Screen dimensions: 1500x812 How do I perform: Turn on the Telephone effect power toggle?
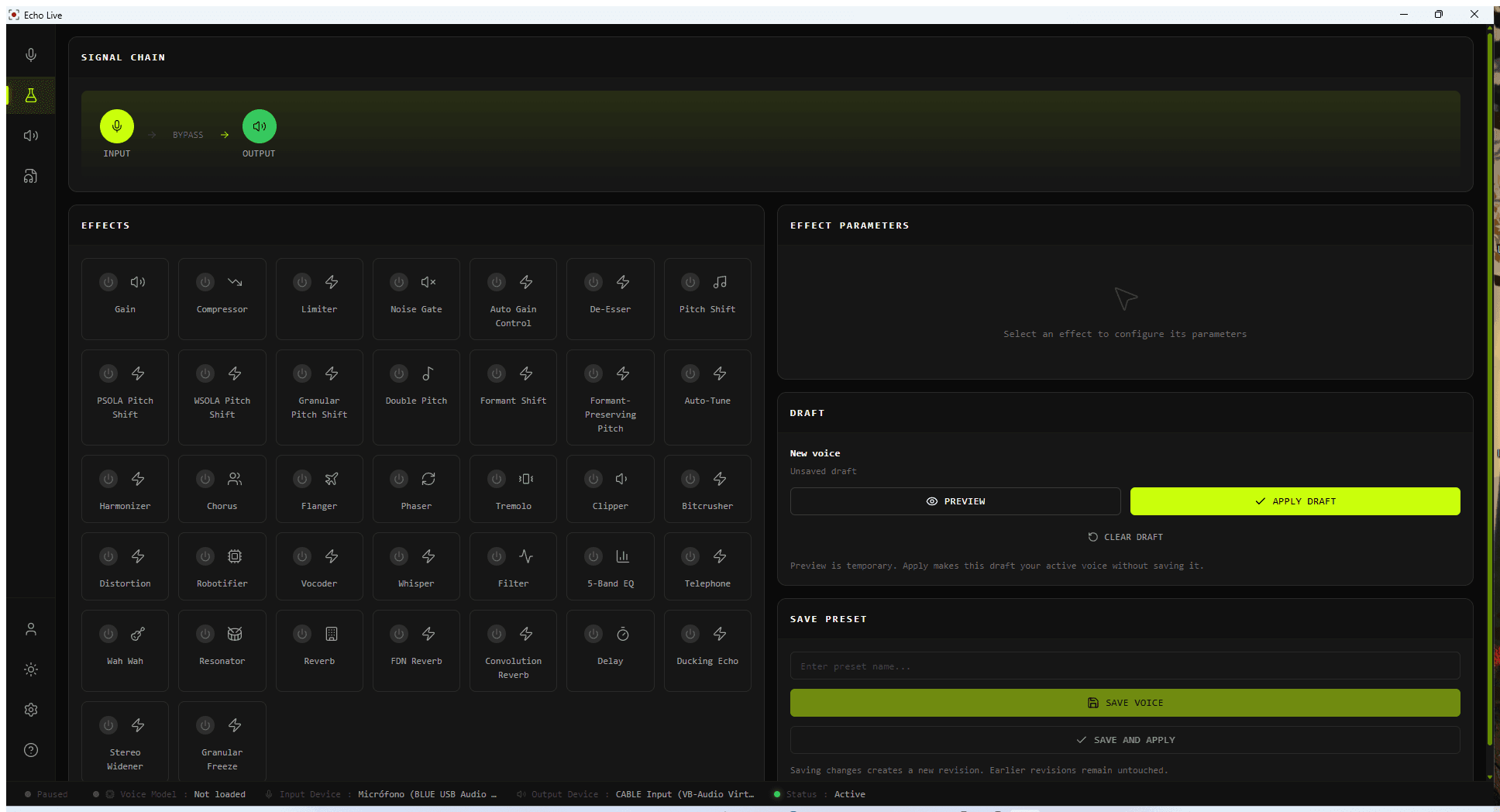pos(690,556)
